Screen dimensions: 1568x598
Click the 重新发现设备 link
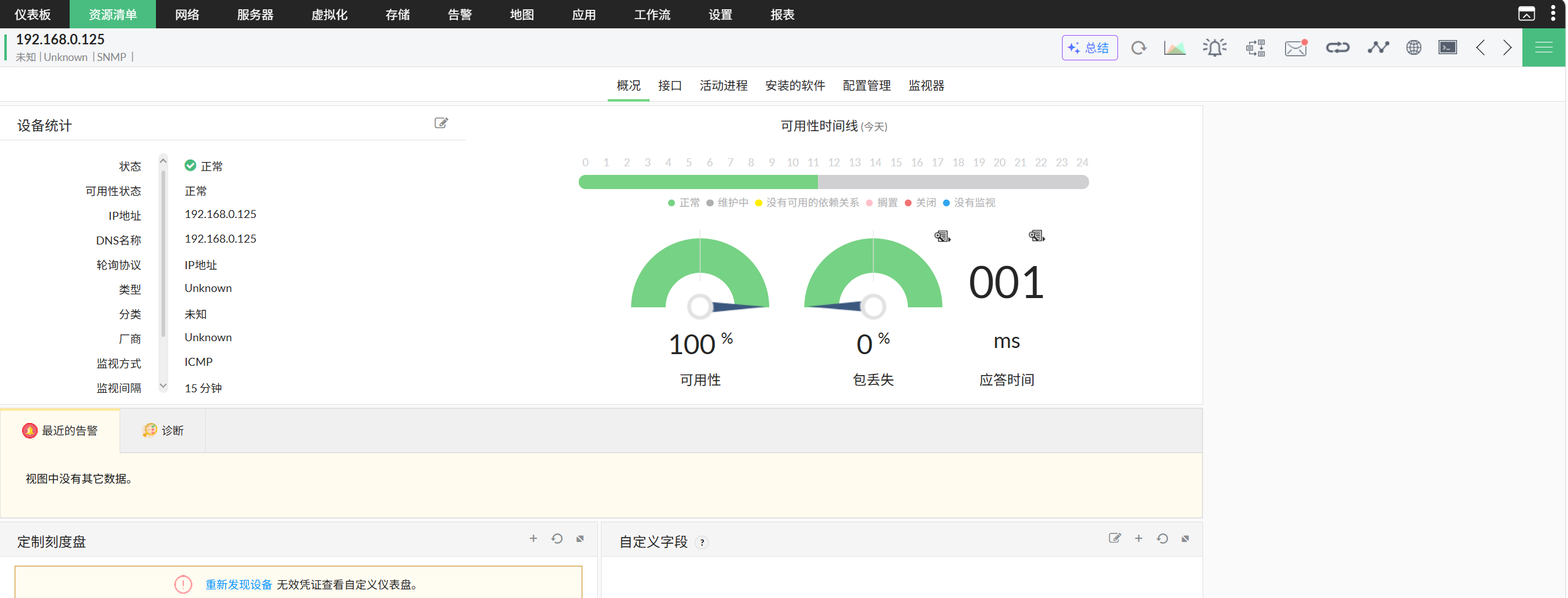click(239, 584)
